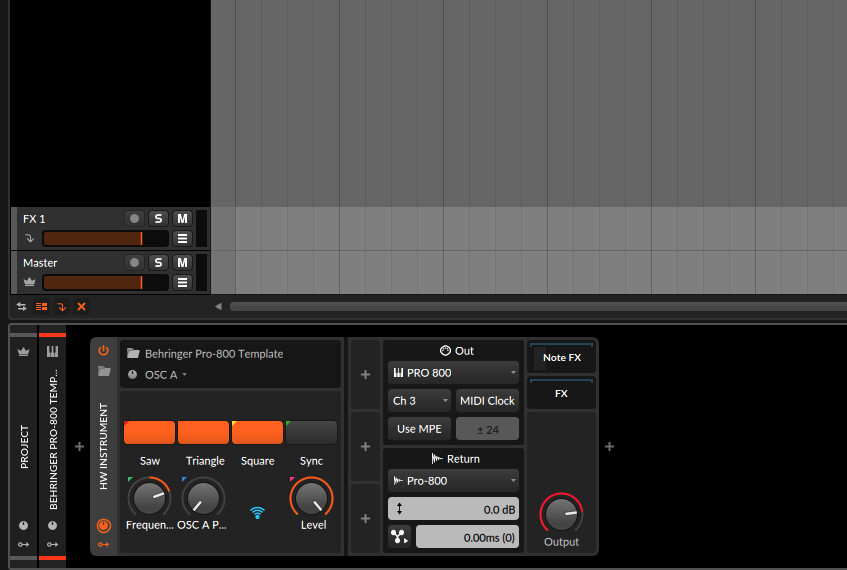Image resolution: width=847 pixels, height=570 pixels.
Task: Mute the Master track
Action: (x=183, y=263)
